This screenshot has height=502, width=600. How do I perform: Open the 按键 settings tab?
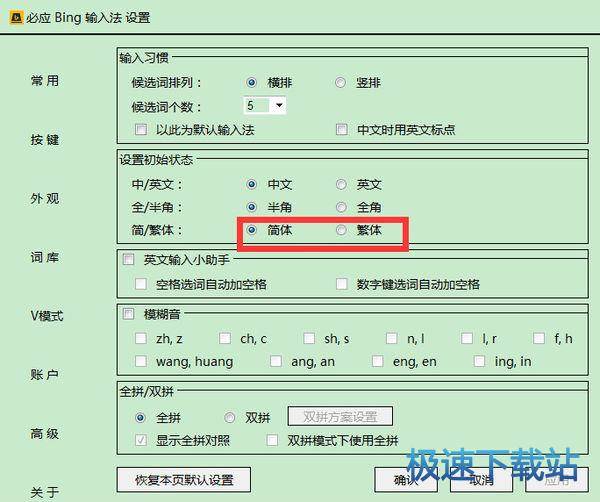click(x=45, y=140)
